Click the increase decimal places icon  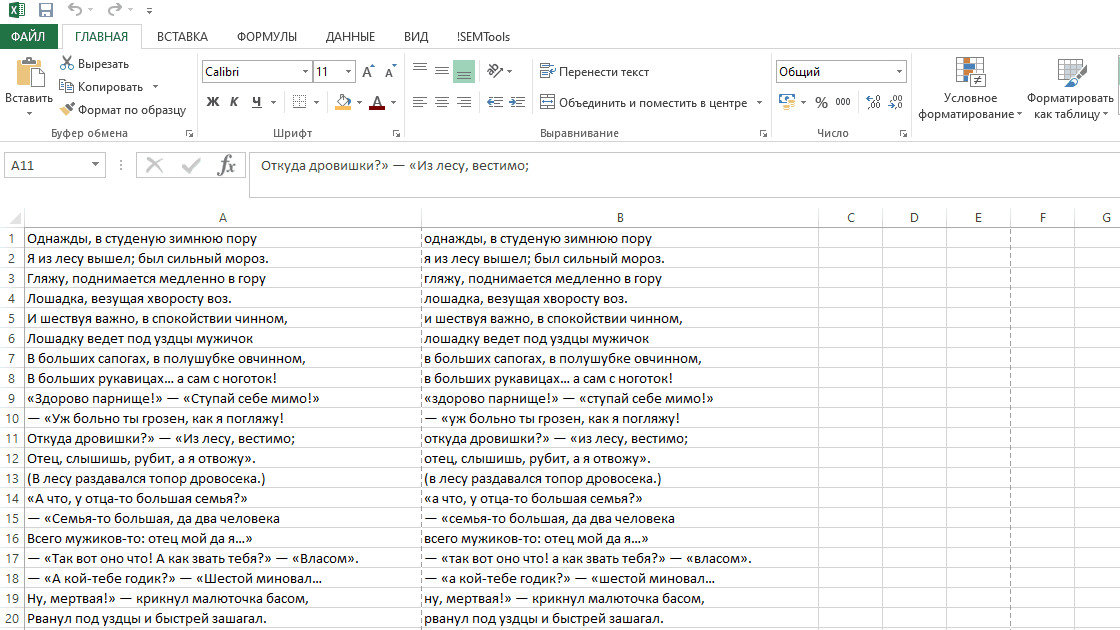(872, 102)
